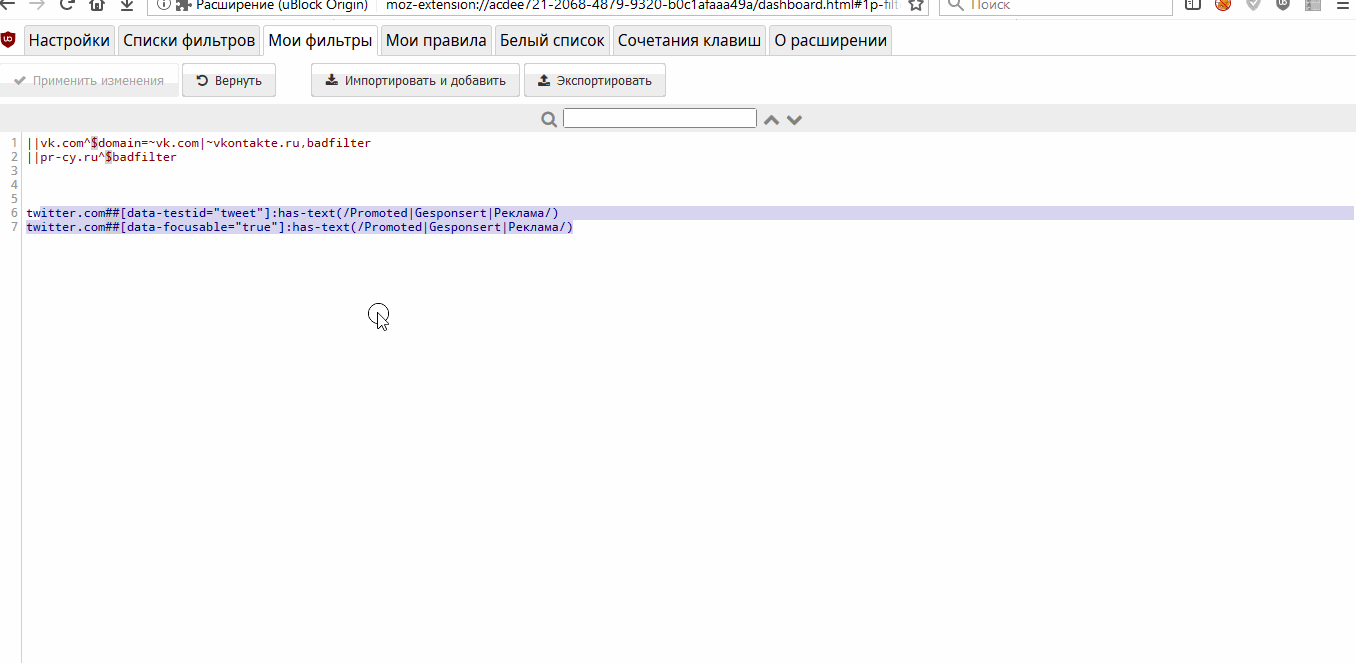Open the Мои правила tab
1356x663 pixels.
436,41
